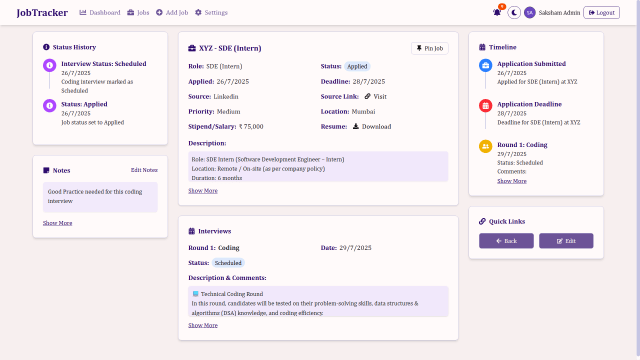Go to the Jobs menu item
Image resolution: width=640 pixels, height=360 pixels.
pyautogui.click(x=138, y=13)
